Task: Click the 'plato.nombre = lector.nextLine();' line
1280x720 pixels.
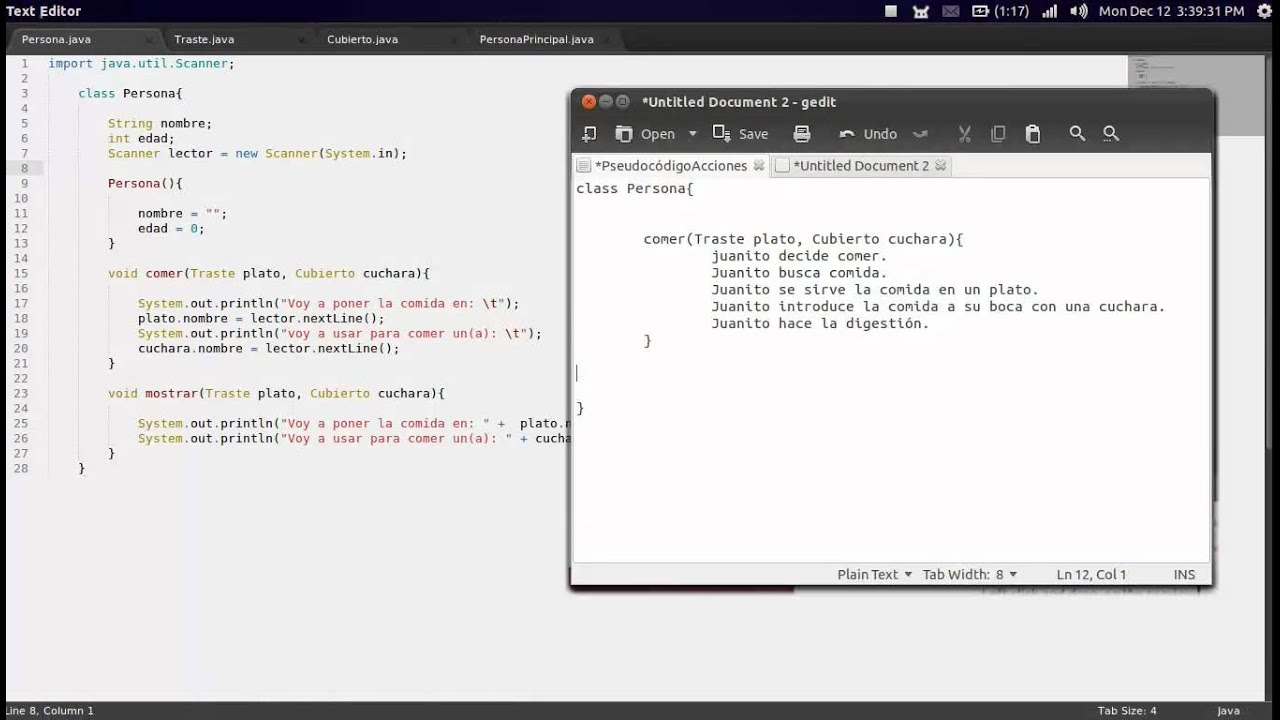Action: (261, 318)
